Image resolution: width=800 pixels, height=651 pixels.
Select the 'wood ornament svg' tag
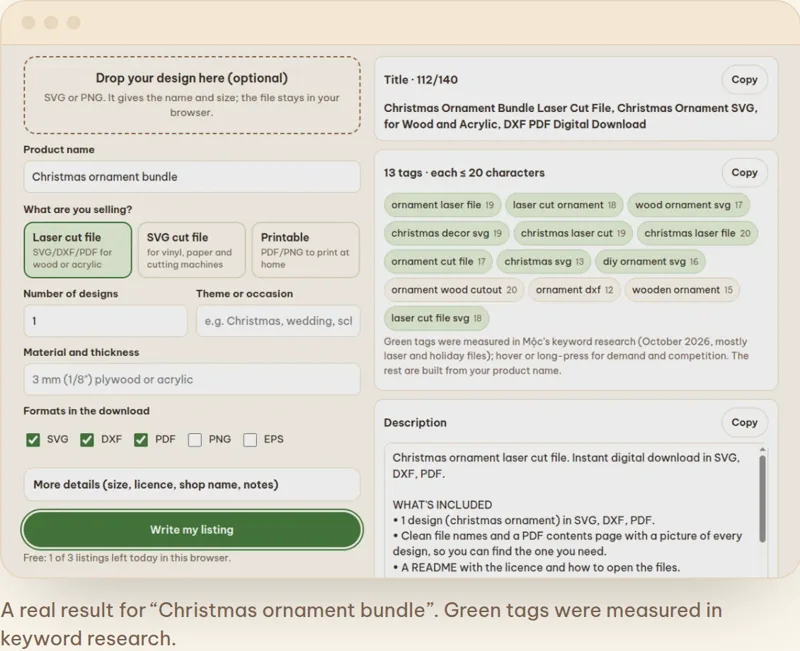688,205
